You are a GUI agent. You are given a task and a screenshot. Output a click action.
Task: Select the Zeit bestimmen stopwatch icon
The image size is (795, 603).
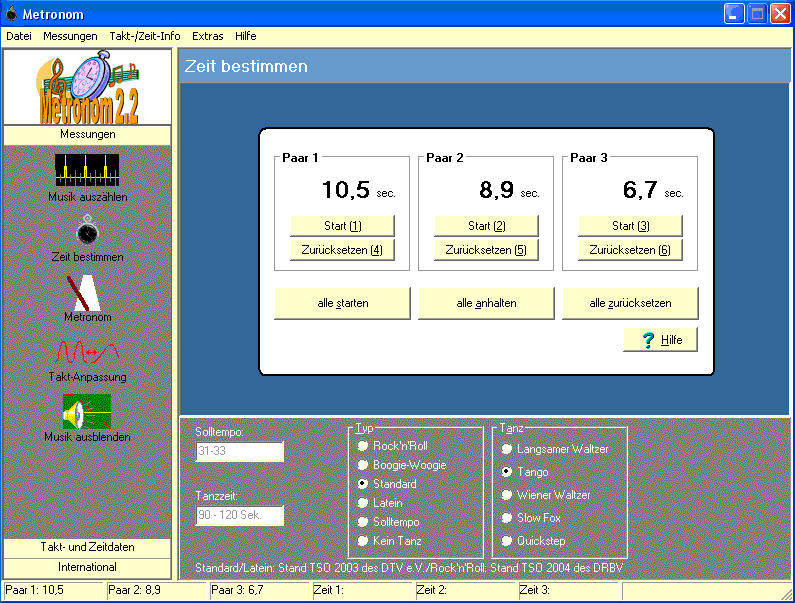[87, 231]
